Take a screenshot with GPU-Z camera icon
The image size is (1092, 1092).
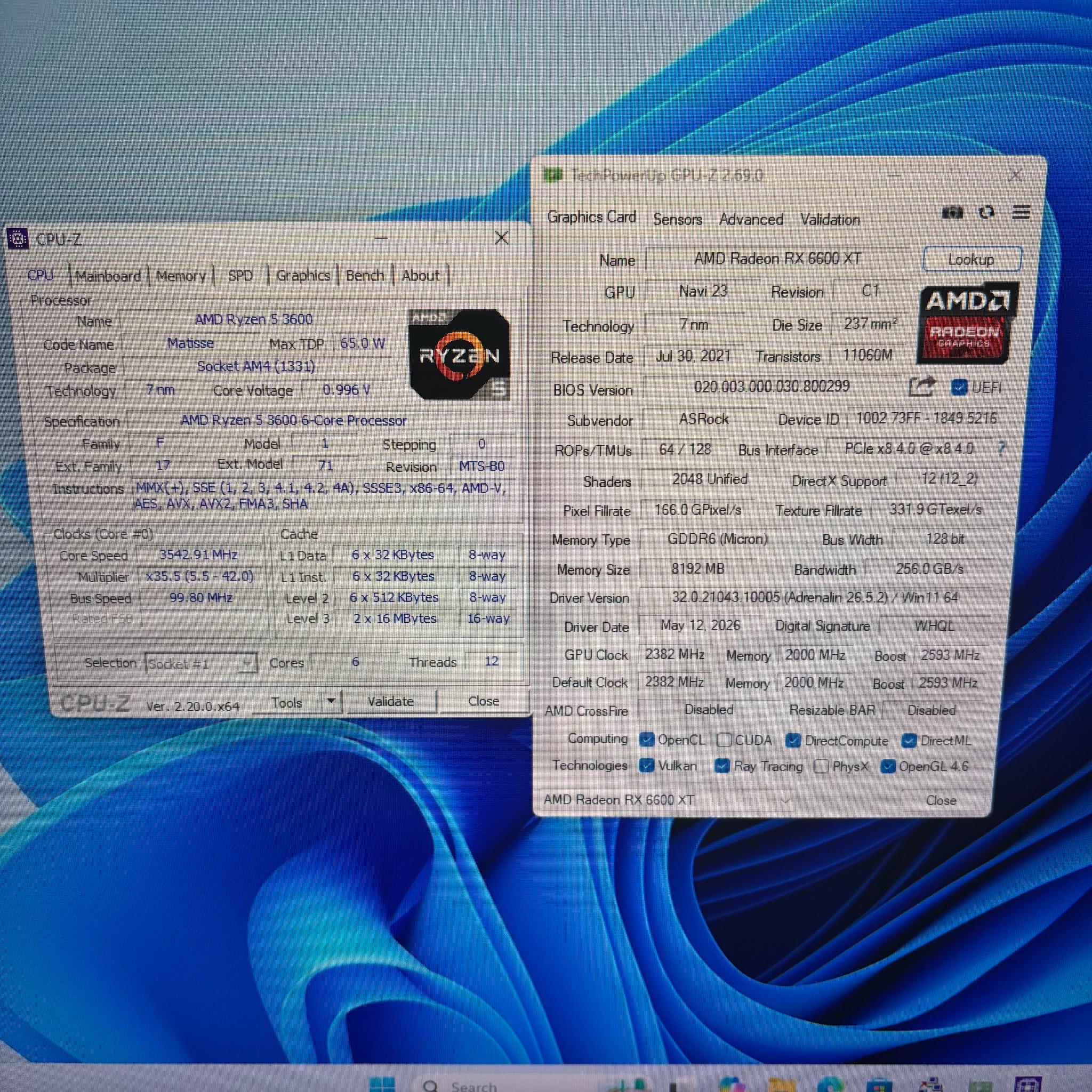[952, 213]
